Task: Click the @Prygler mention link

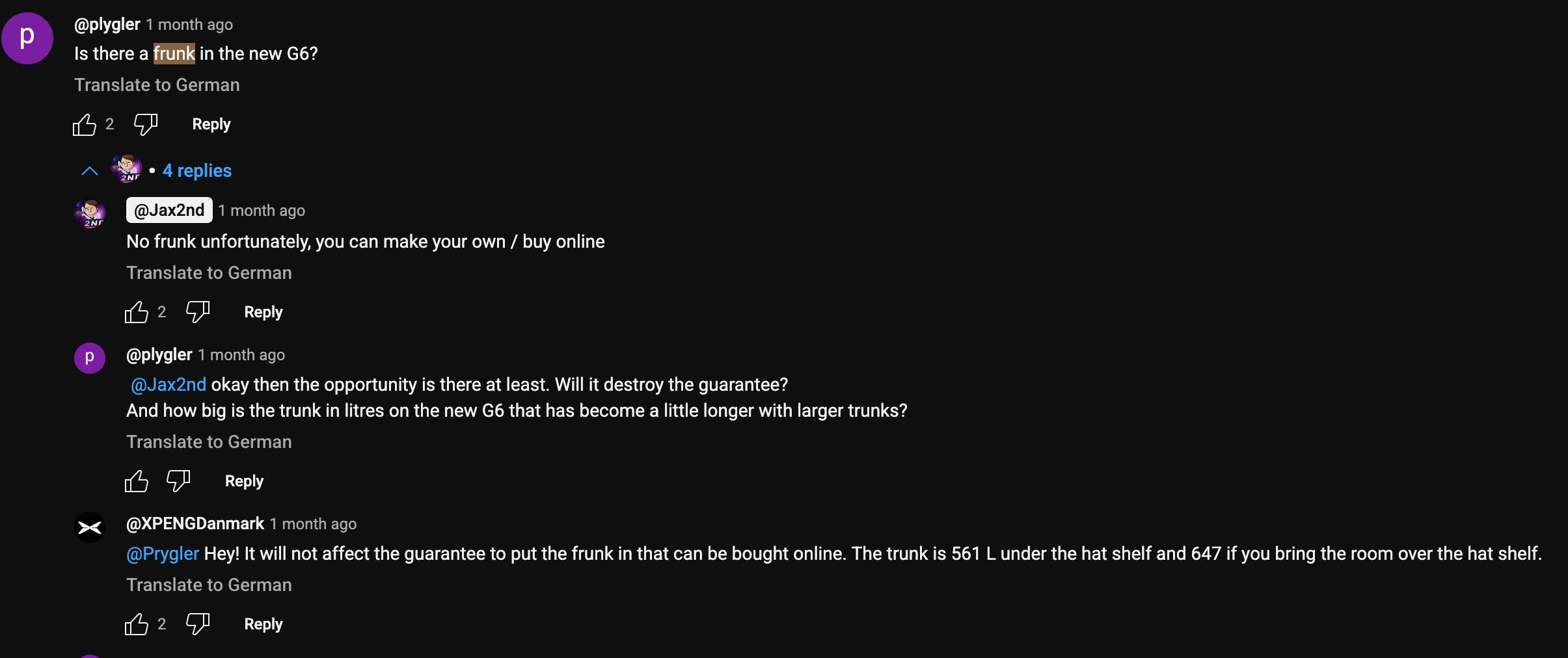Action: click(x=163, y=554)
